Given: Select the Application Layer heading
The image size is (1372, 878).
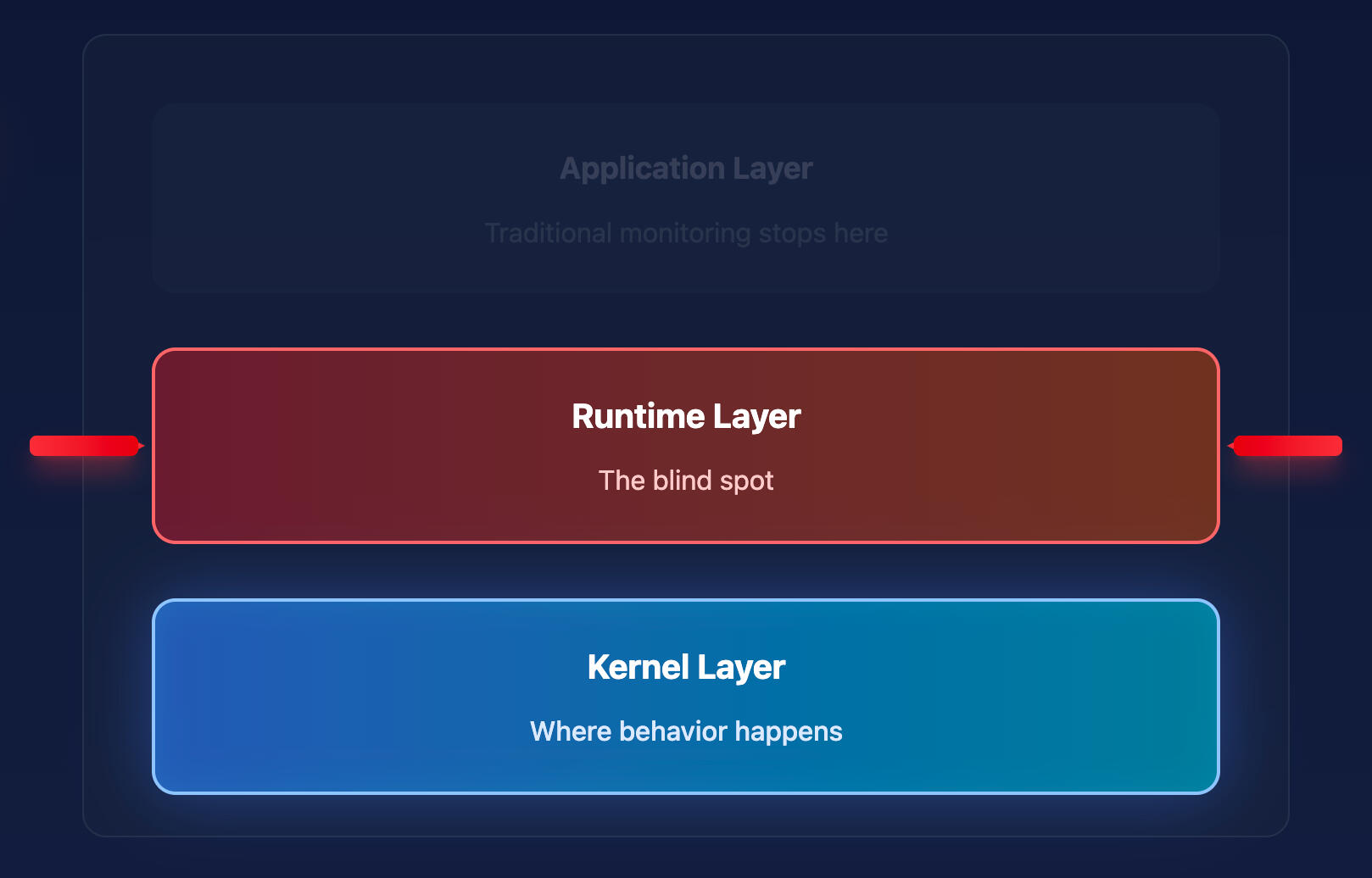Looking at the screenshot, I should (686, 169).
